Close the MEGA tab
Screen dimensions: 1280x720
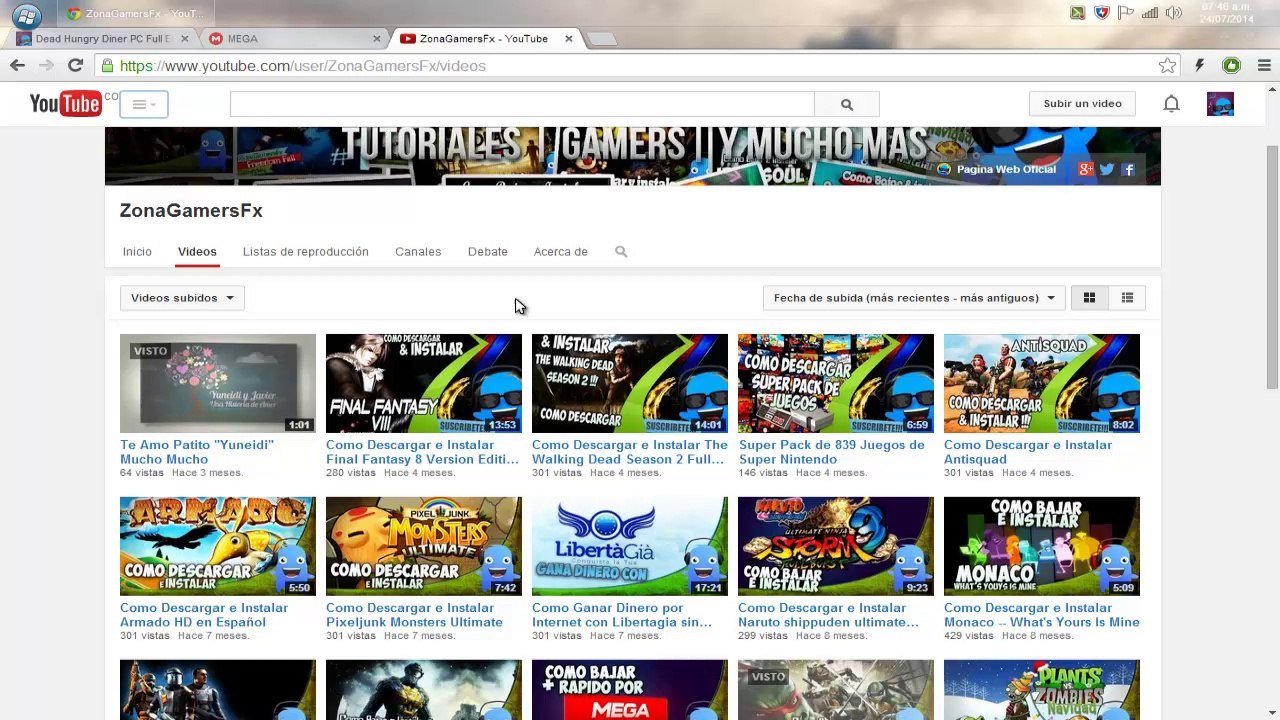(x=377, y=39)
